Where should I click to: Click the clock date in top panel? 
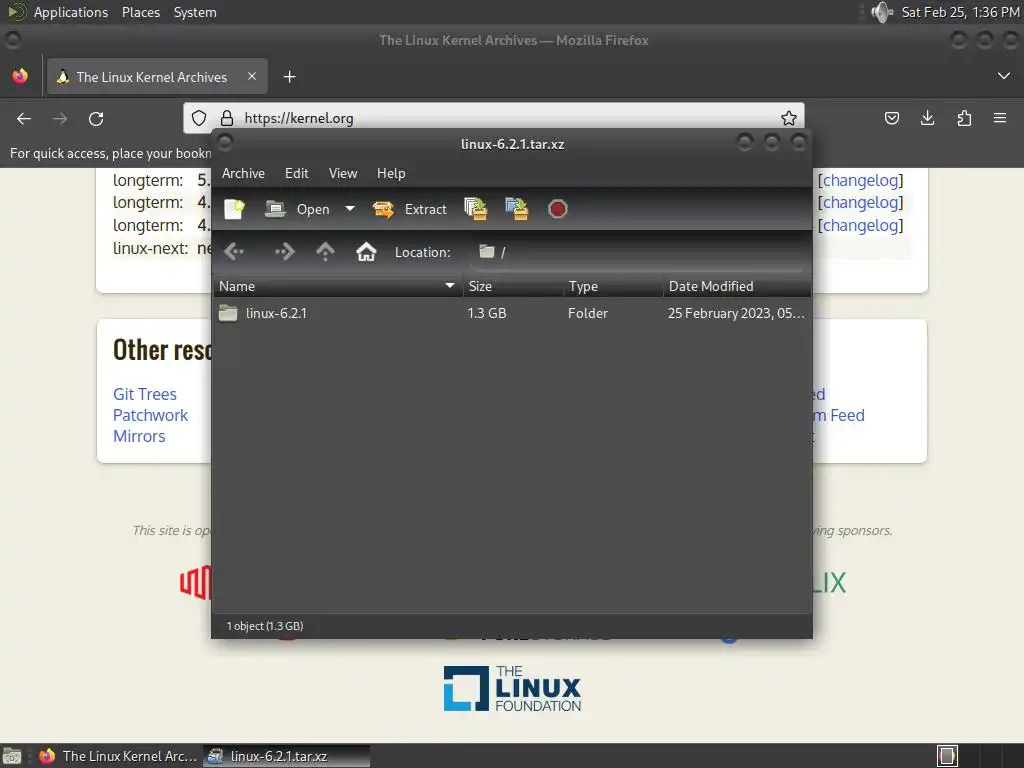(960, 12)
